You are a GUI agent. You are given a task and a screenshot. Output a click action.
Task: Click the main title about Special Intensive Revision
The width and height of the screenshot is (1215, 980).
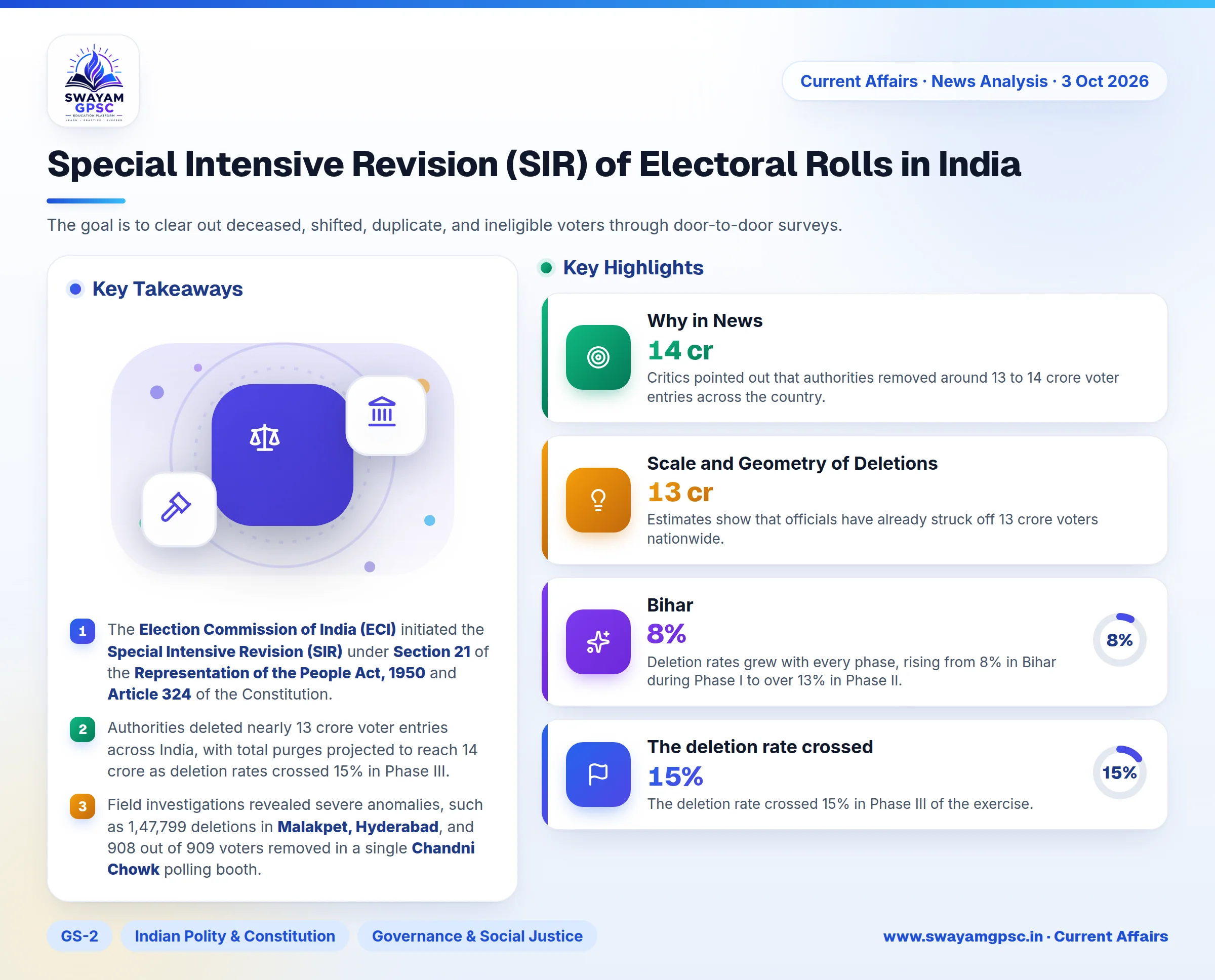(x=534, y=165)
